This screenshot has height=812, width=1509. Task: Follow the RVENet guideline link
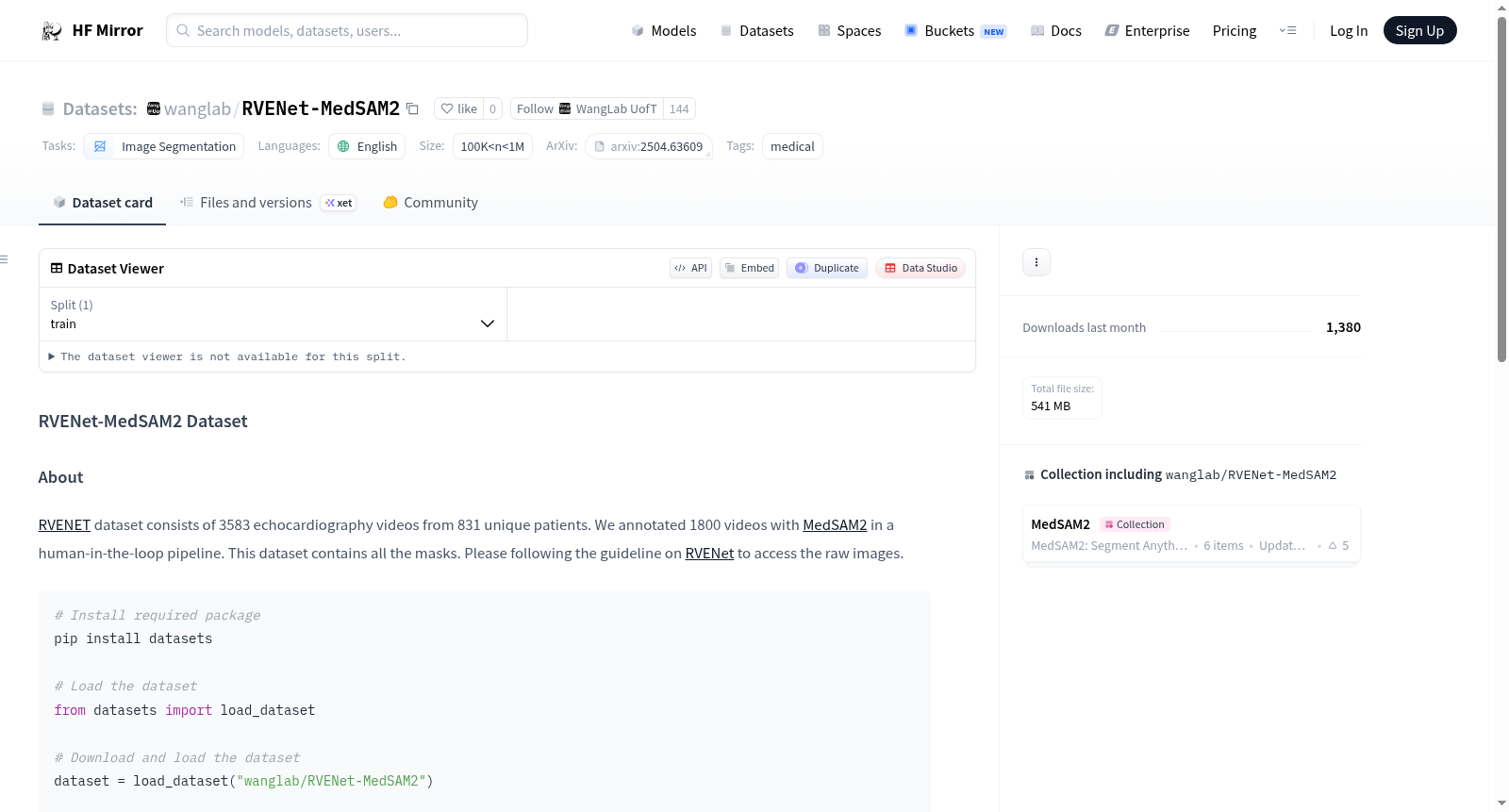click(x=709, y=554)
